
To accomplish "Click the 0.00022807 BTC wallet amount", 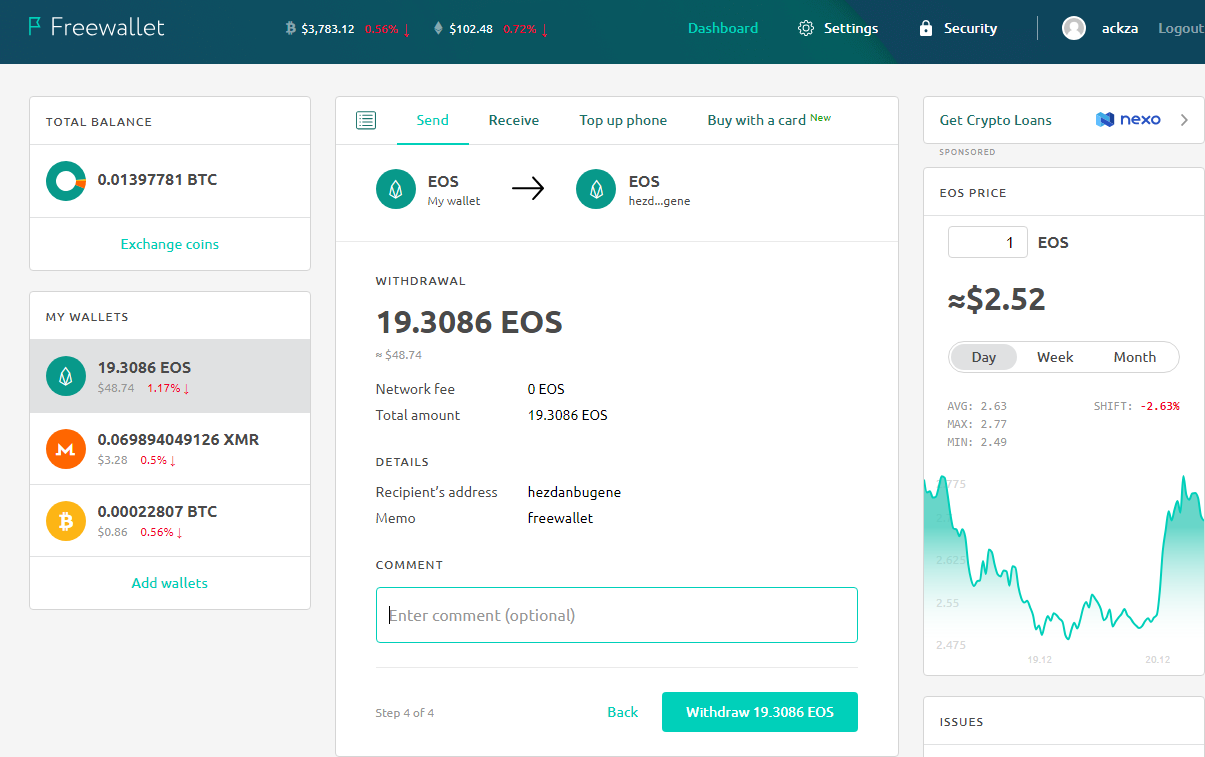I will tap(157, 511).
